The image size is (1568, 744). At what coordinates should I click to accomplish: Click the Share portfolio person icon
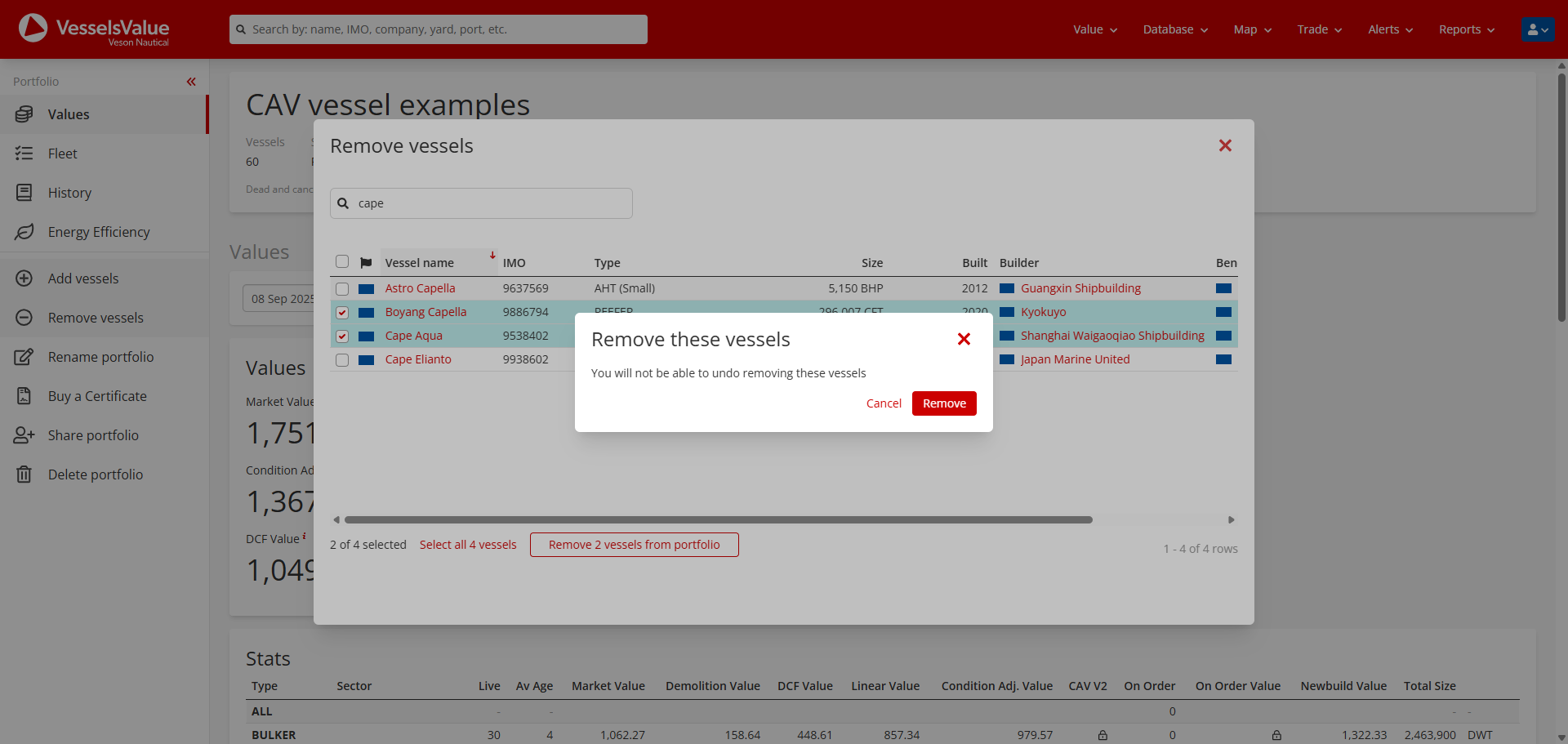point(24,435)
